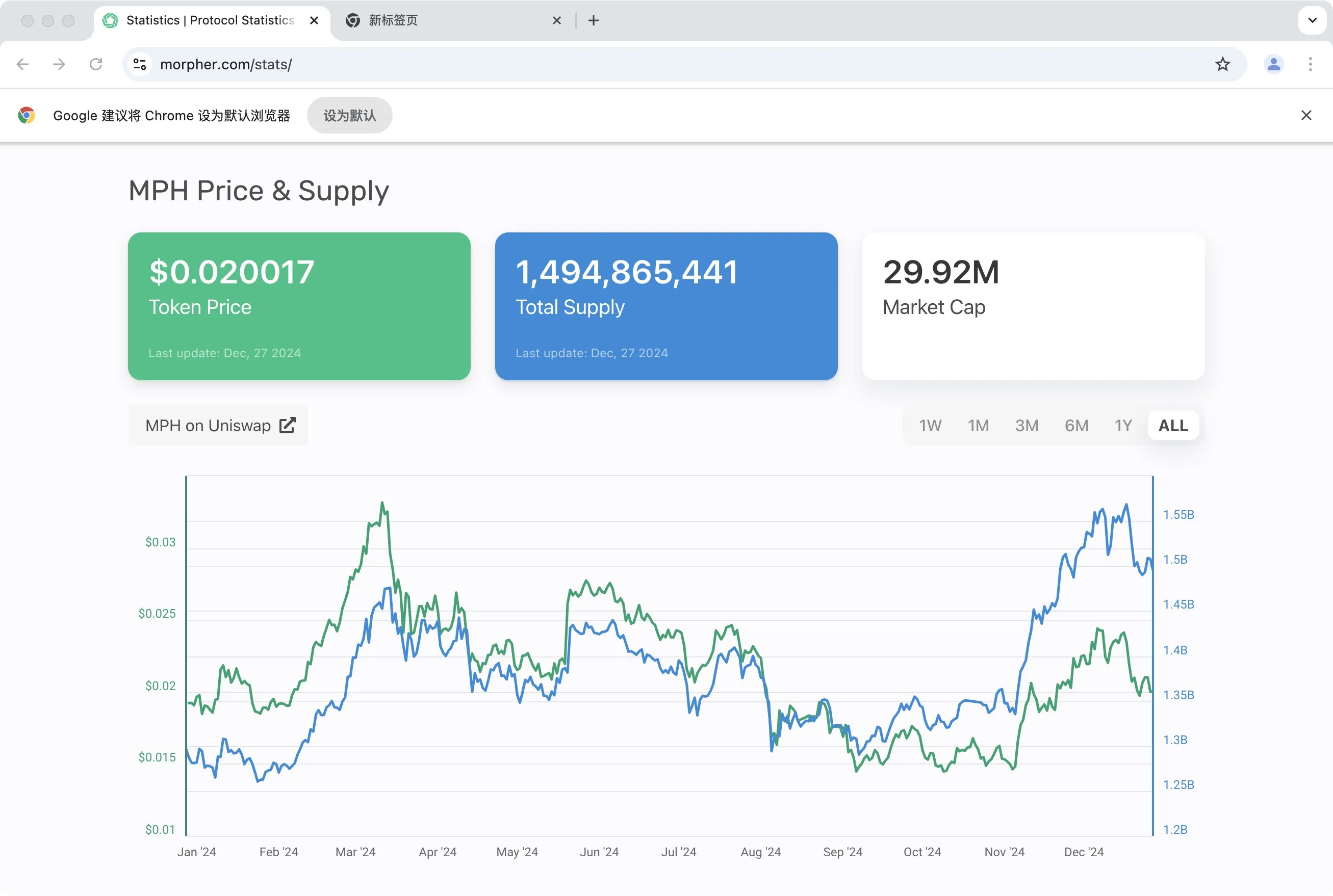Open a new tab with plus button

594,20
